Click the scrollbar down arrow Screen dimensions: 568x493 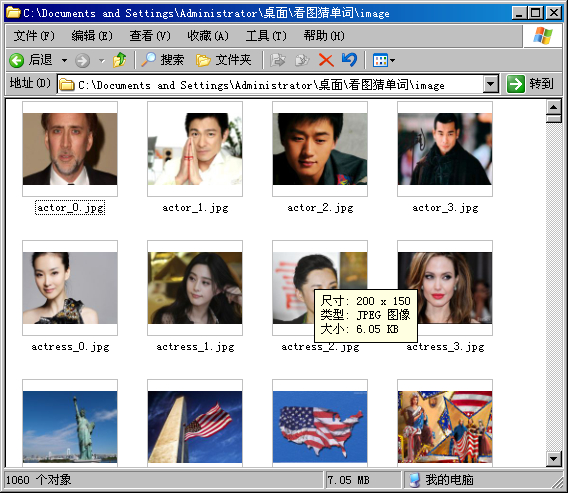[x=554, y=459]
